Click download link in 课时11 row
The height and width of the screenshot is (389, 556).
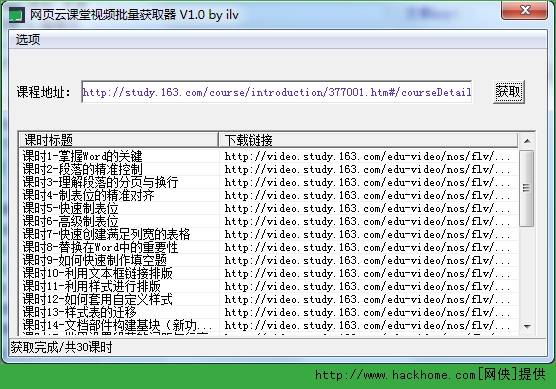pos(367,286)
